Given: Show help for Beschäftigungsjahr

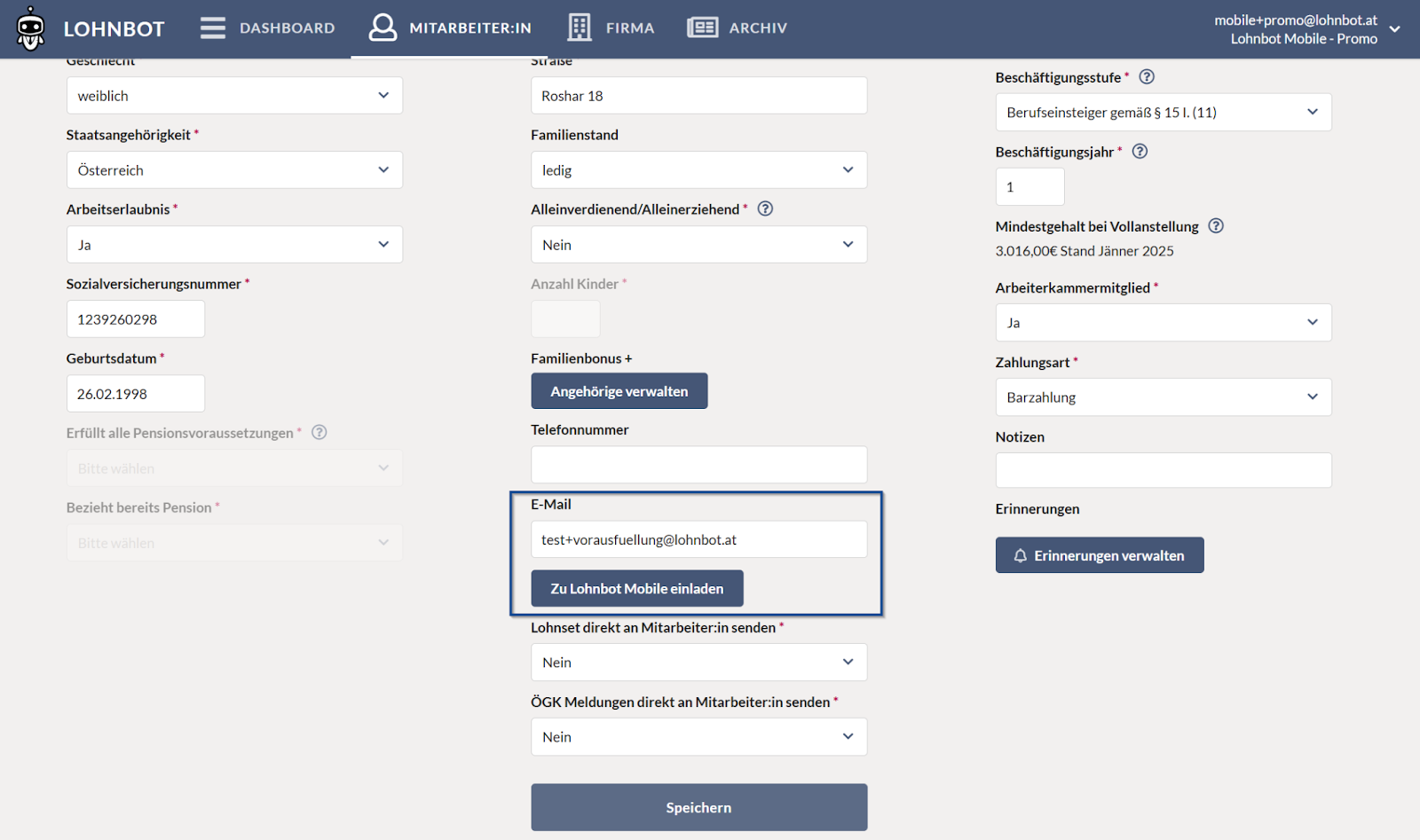Looking at the screenshot, I should click(x=1140, y=152).
